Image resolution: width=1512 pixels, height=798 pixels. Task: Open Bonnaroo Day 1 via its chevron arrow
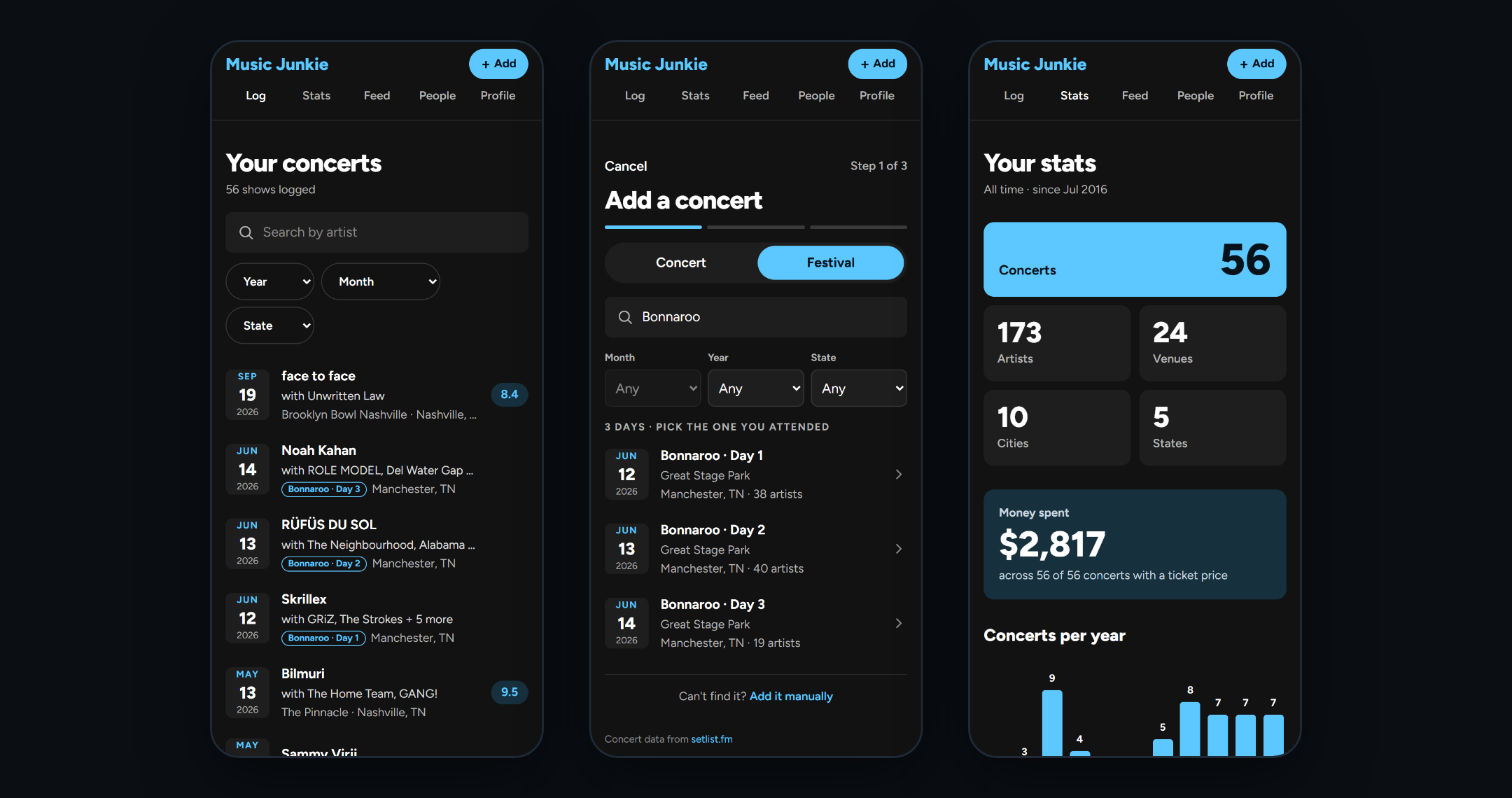[x=898, y=475]
